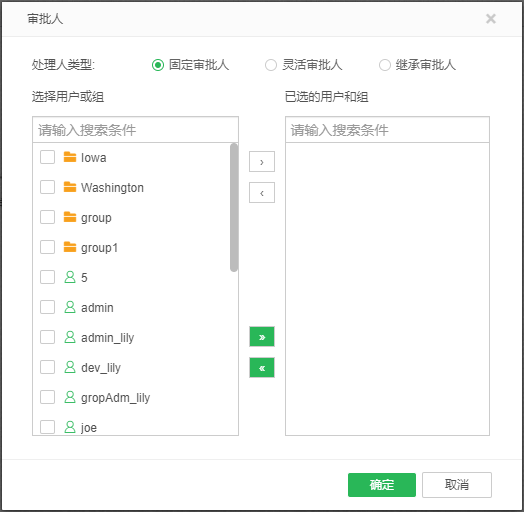
Task: Check the joe checkbox
Action: point(47,427)
